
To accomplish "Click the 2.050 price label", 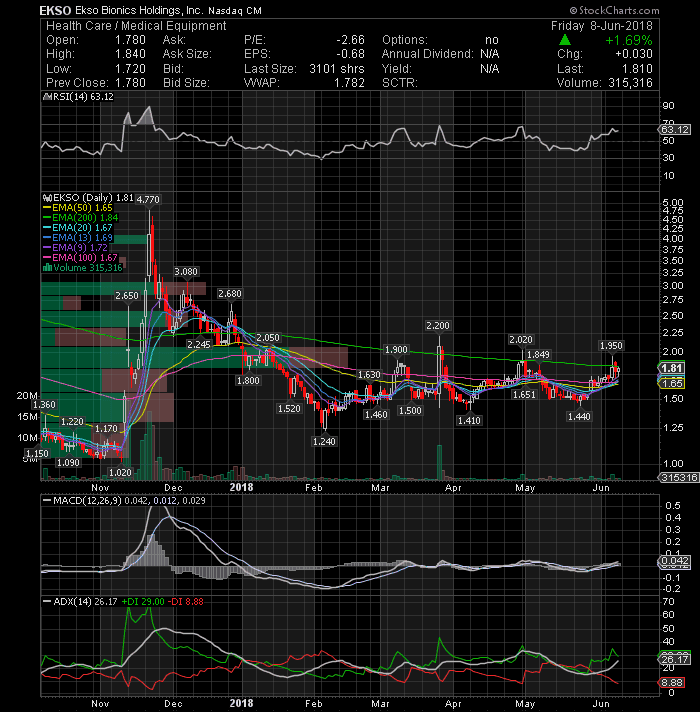I will point(268,338).
